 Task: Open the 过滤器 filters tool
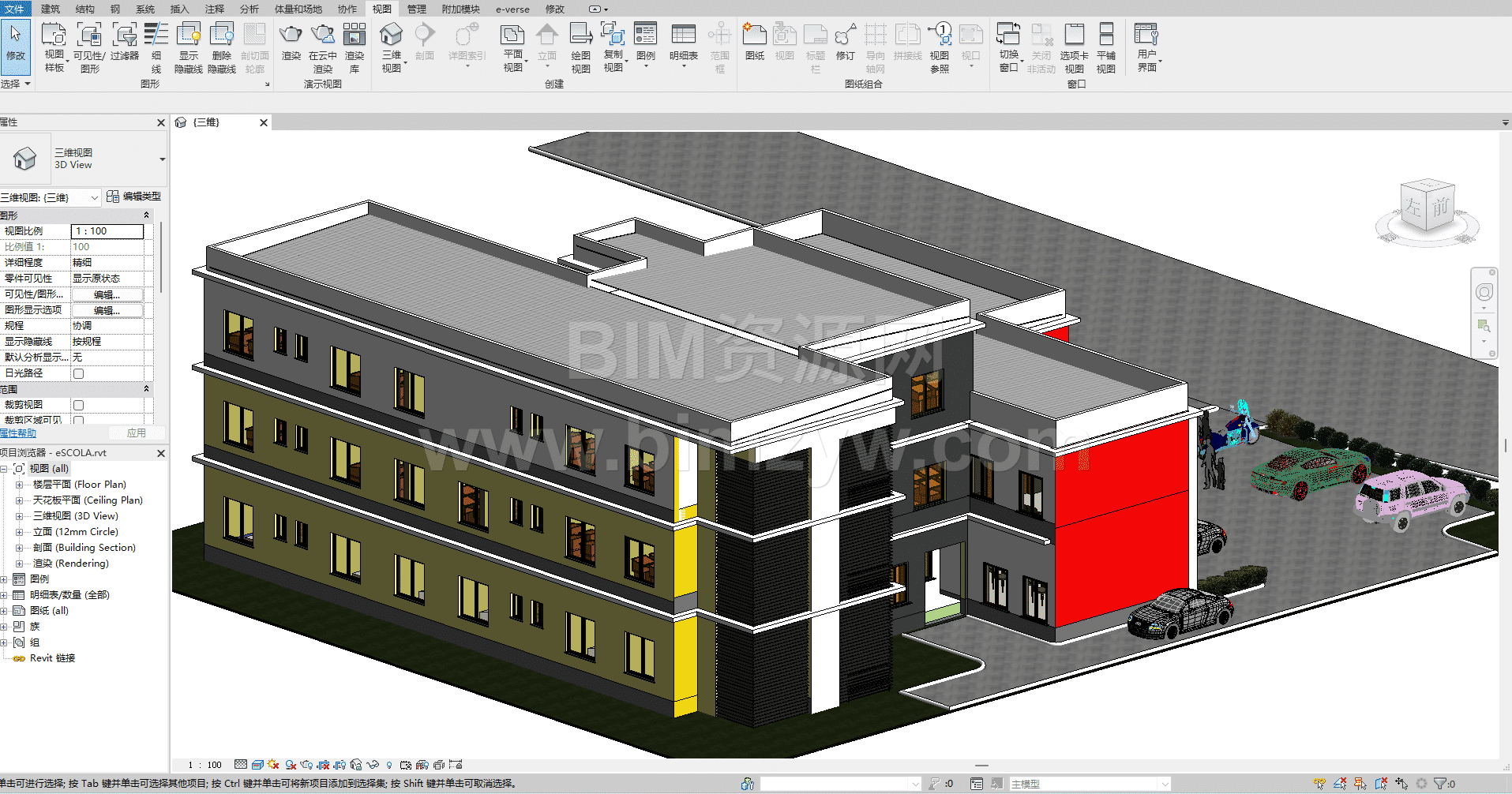tap(125, 41)
